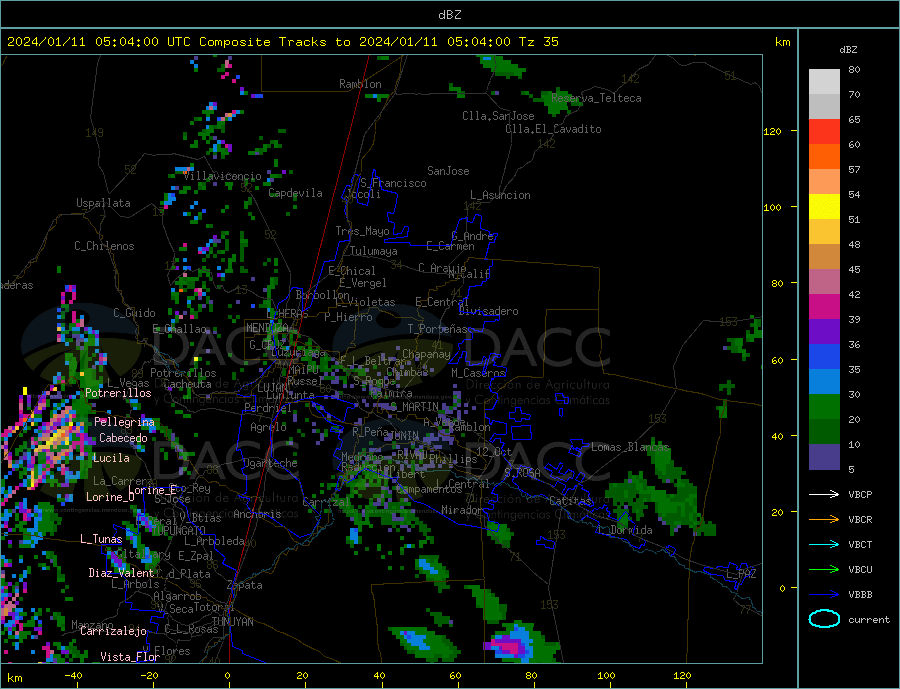The width and height of the screenshot is (900, 689).
Task: Click the 'Capdevila' place label
Action: click(x=296, y=193)
